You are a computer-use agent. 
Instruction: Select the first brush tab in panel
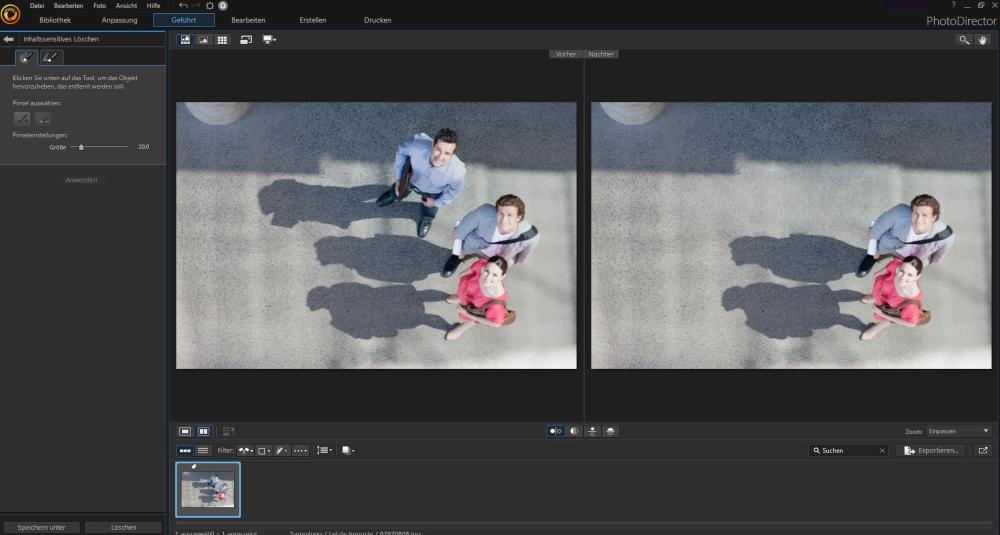coord(26,57)
